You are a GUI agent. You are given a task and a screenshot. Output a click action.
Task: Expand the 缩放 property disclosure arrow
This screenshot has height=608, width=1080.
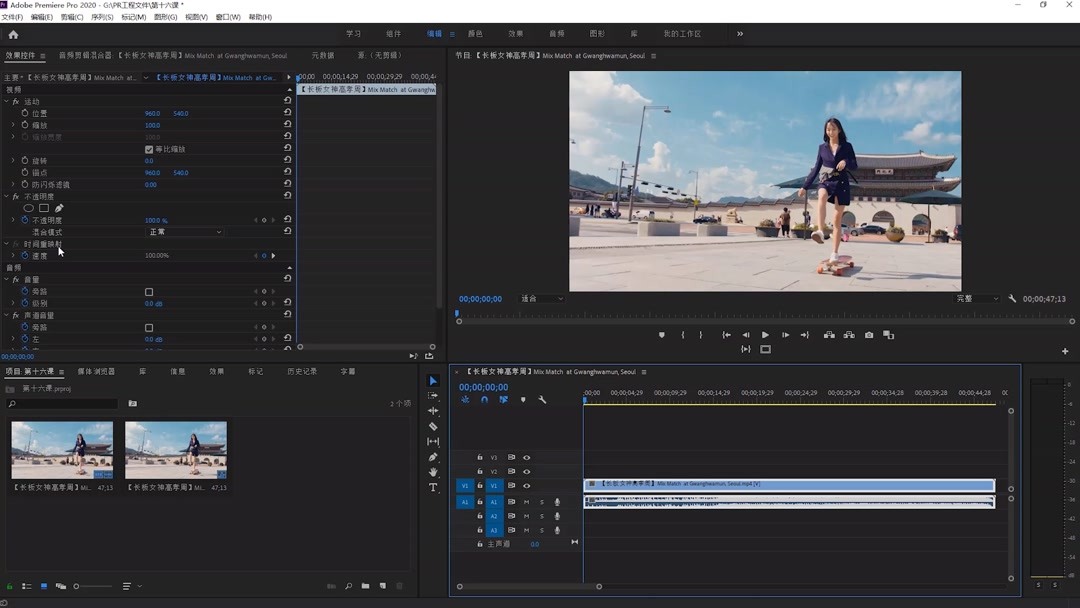[x=13, y=125]
